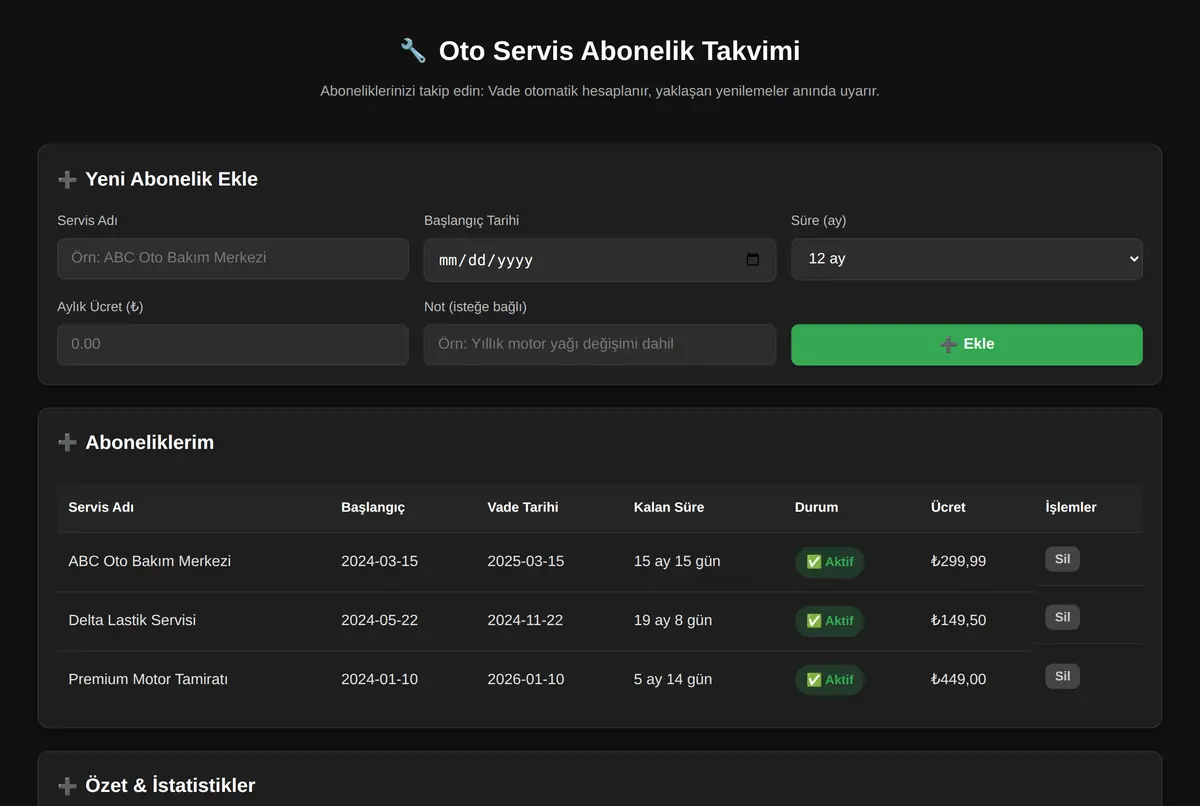Remove Premium Motor Tamiratı using Sil

tap(1062, 676)
